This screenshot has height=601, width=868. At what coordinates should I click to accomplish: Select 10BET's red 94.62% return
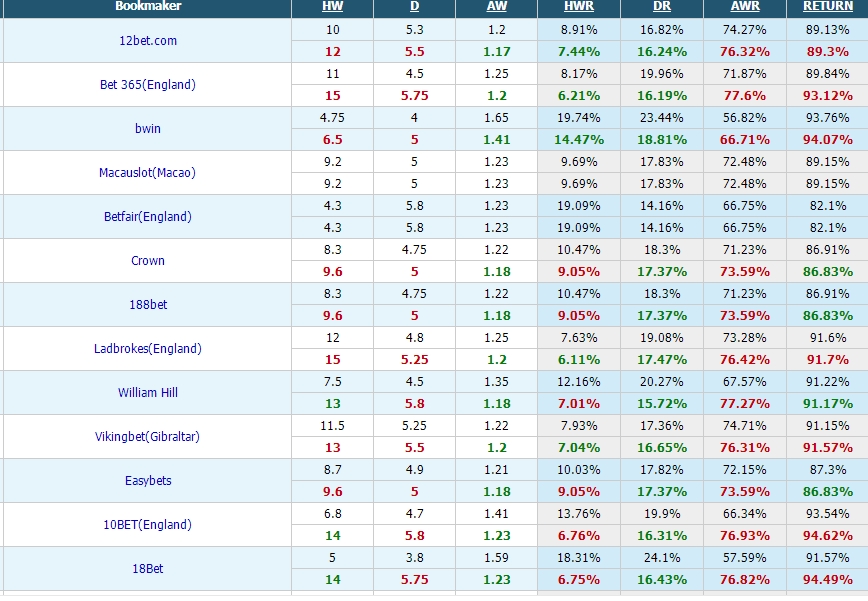click(828, 536)
